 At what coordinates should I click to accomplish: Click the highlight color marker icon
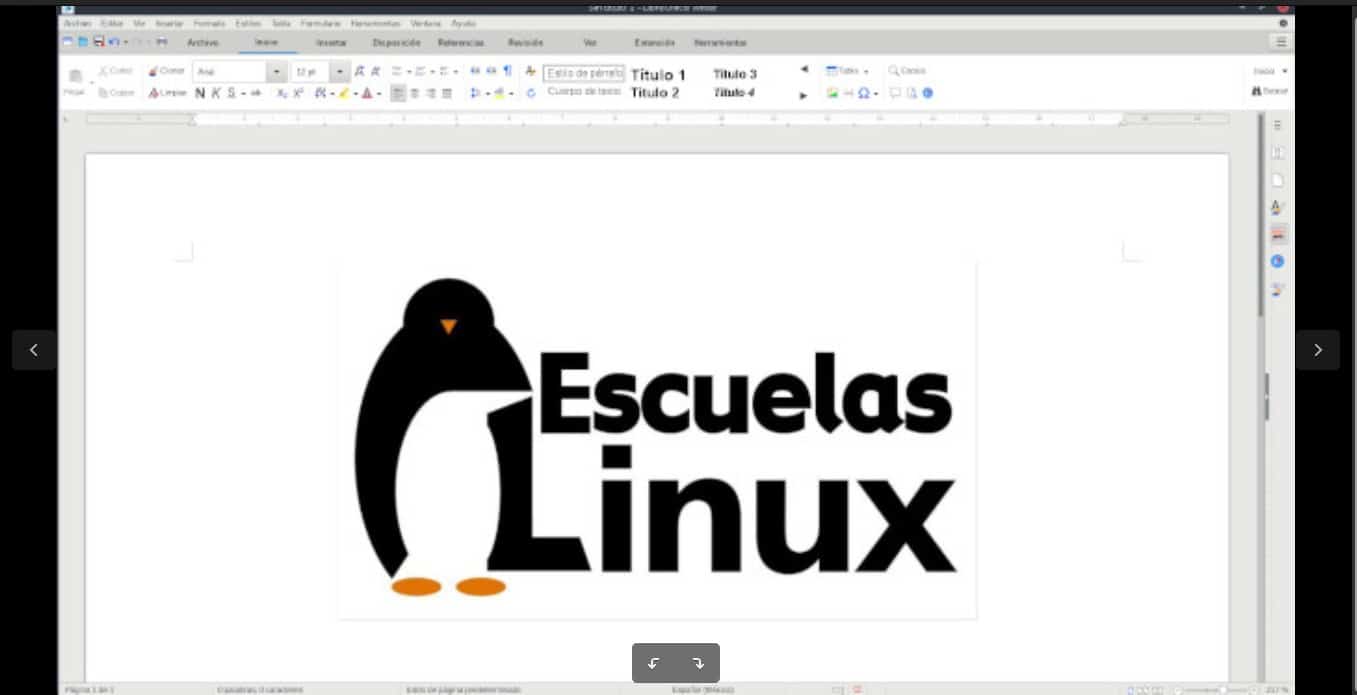[x=343, y=93]
